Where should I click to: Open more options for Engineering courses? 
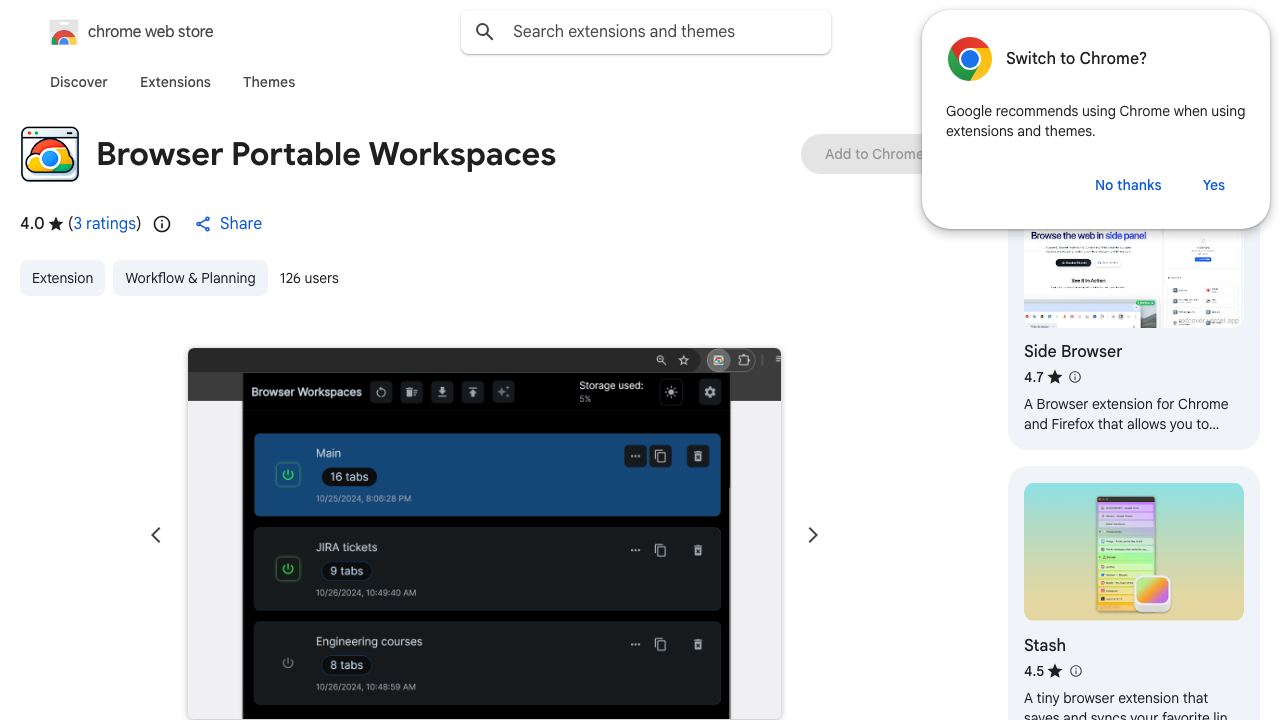tap(635, 644)
